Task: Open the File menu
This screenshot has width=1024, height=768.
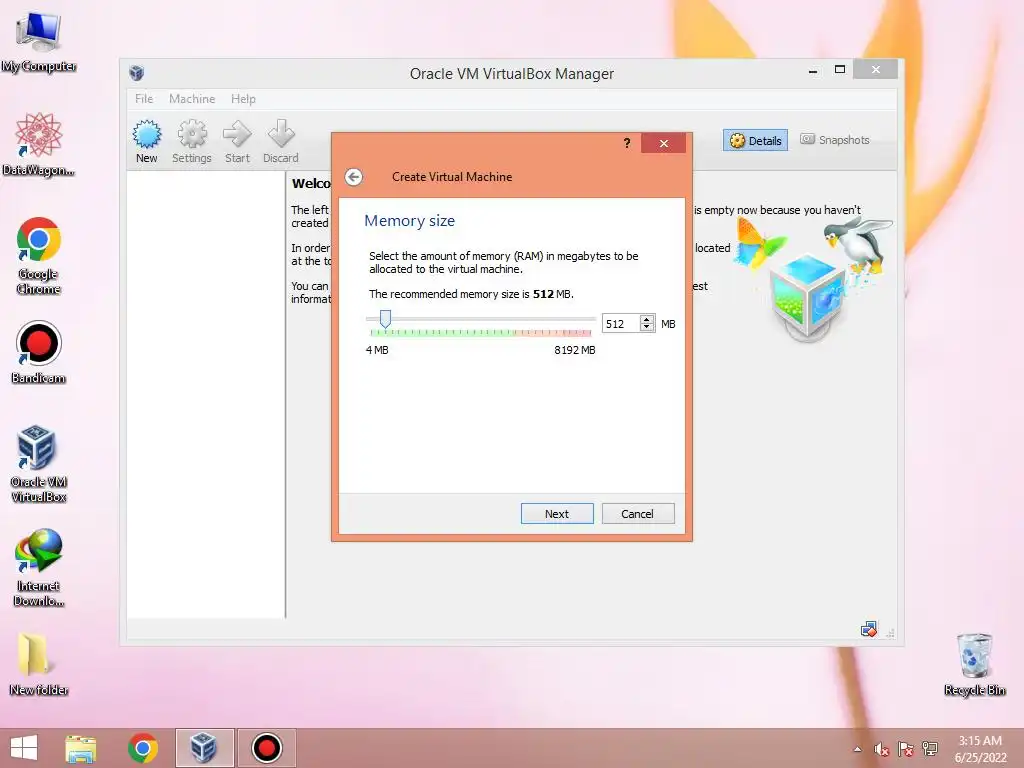Action: tap(144, 99)
